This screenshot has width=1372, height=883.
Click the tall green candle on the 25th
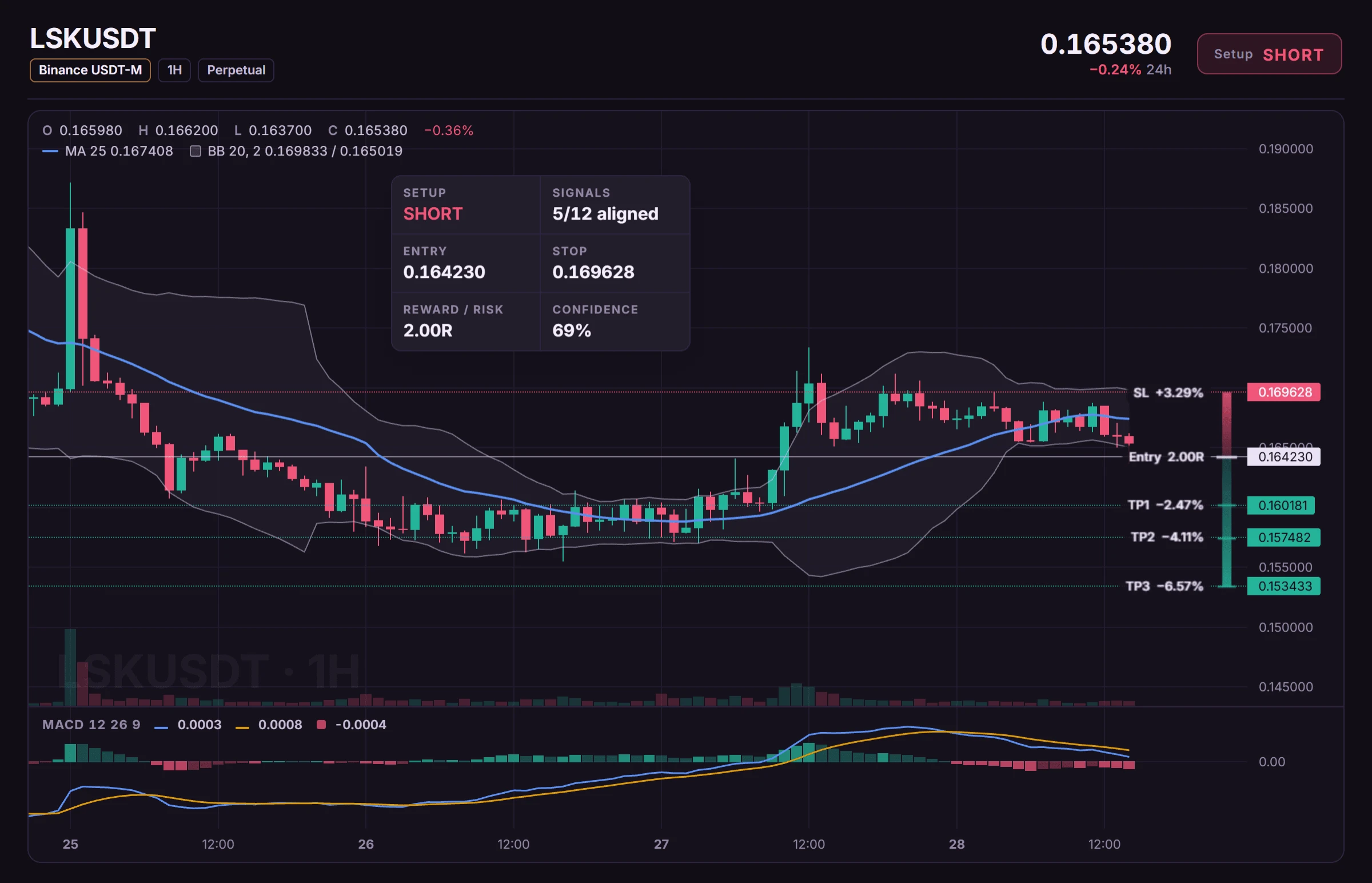pos(70,308)
